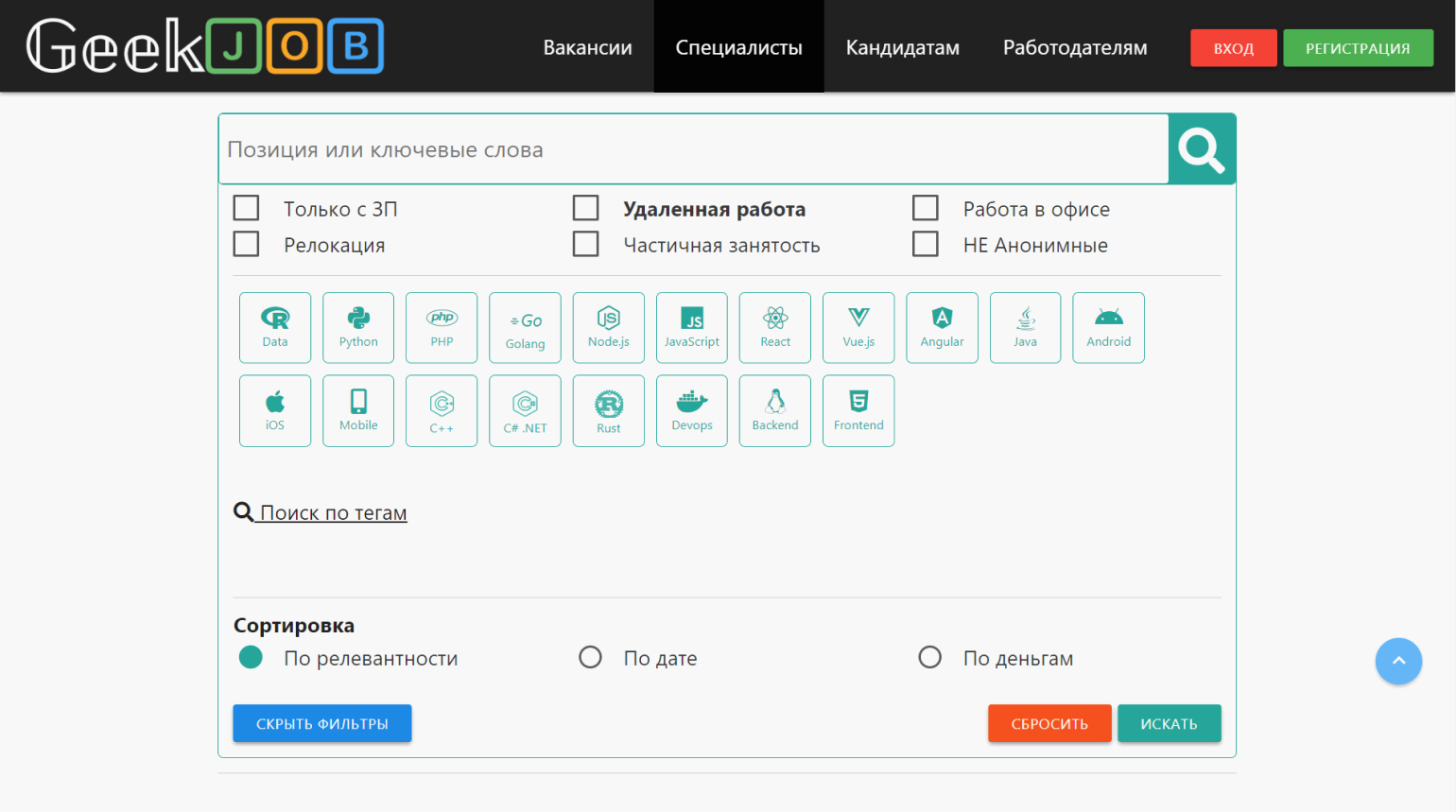1456x812 pixels.
Task: Click the magnifier search icon button
Action: pos(1202,149)
